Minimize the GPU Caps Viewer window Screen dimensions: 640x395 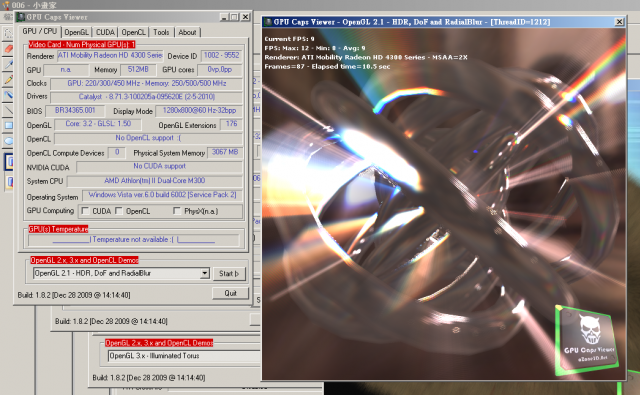click(224, 17)
